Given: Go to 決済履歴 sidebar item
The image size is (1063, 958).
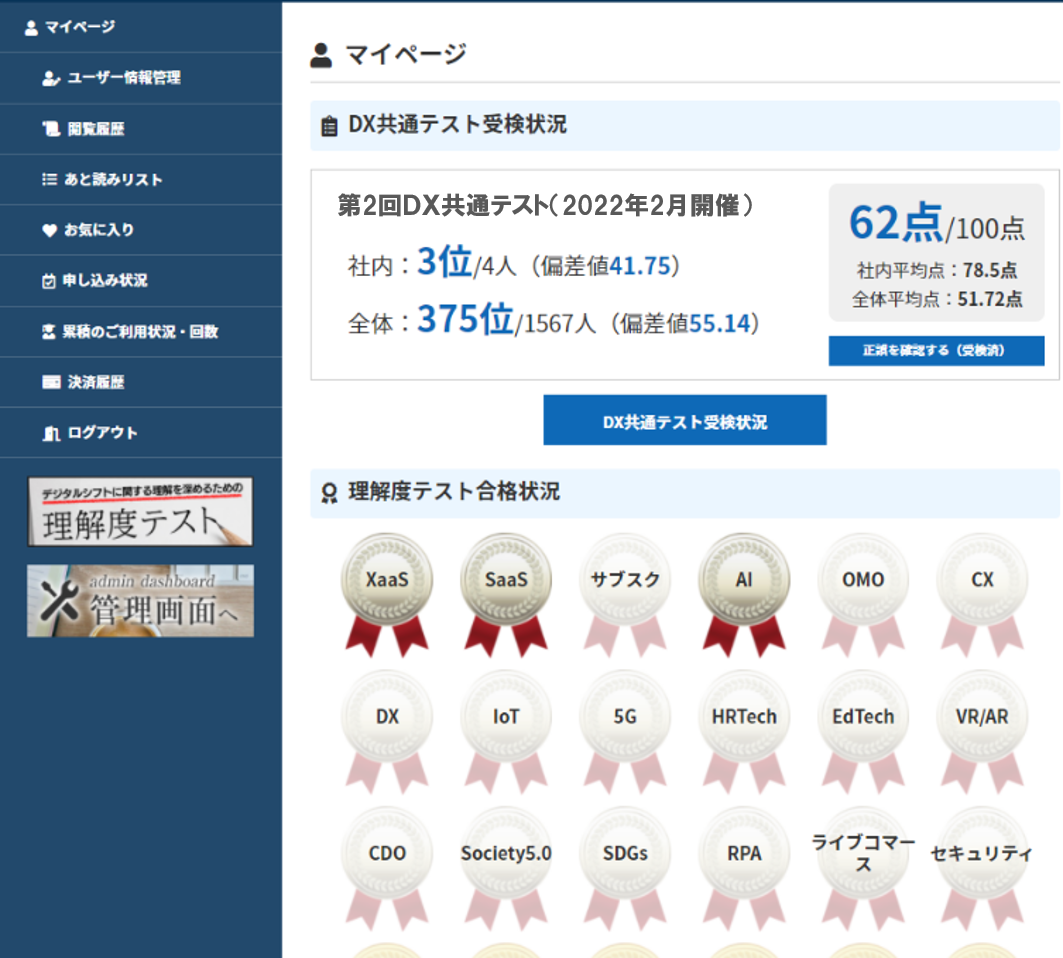Looking at the screenshot, I should pyautogui.click(x=140, y=382).
